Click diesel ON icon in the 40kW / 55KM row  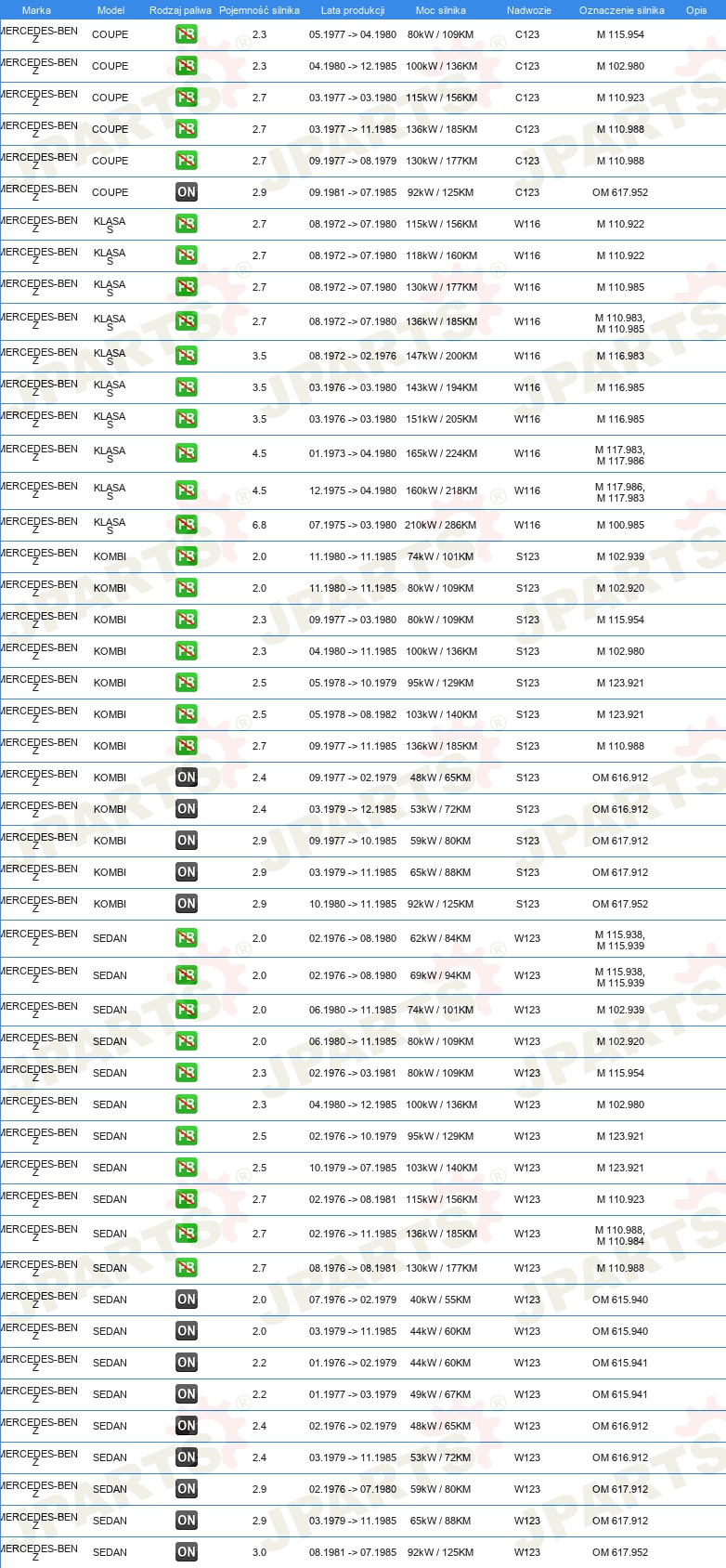pyautogui.click(x=187, y=1300)
